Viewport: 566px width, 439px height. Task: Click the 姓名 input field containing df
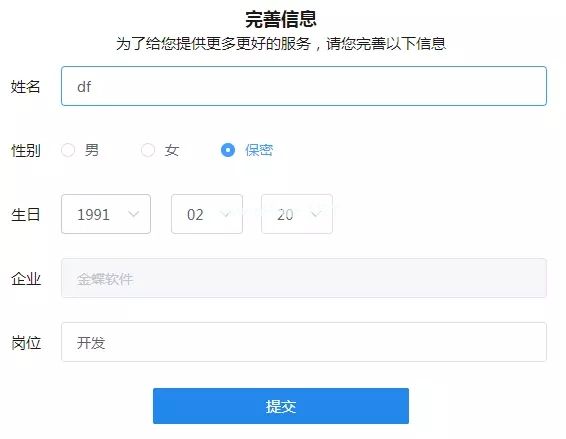point(304,86)
